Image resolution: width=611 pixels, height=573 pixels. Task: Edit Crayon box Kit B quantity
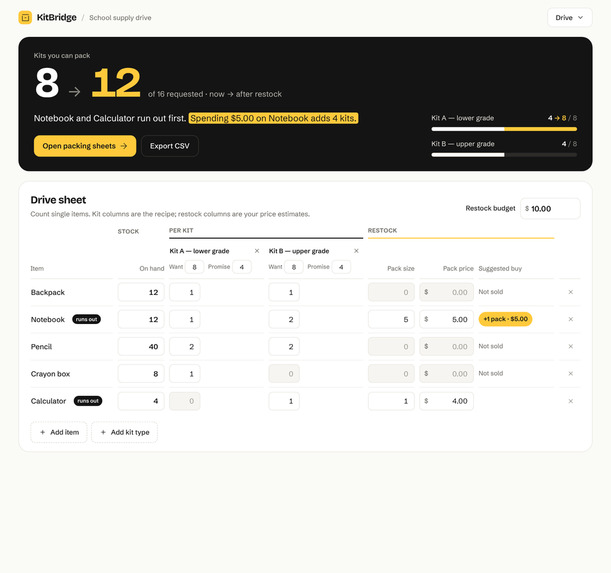[284, 374]
